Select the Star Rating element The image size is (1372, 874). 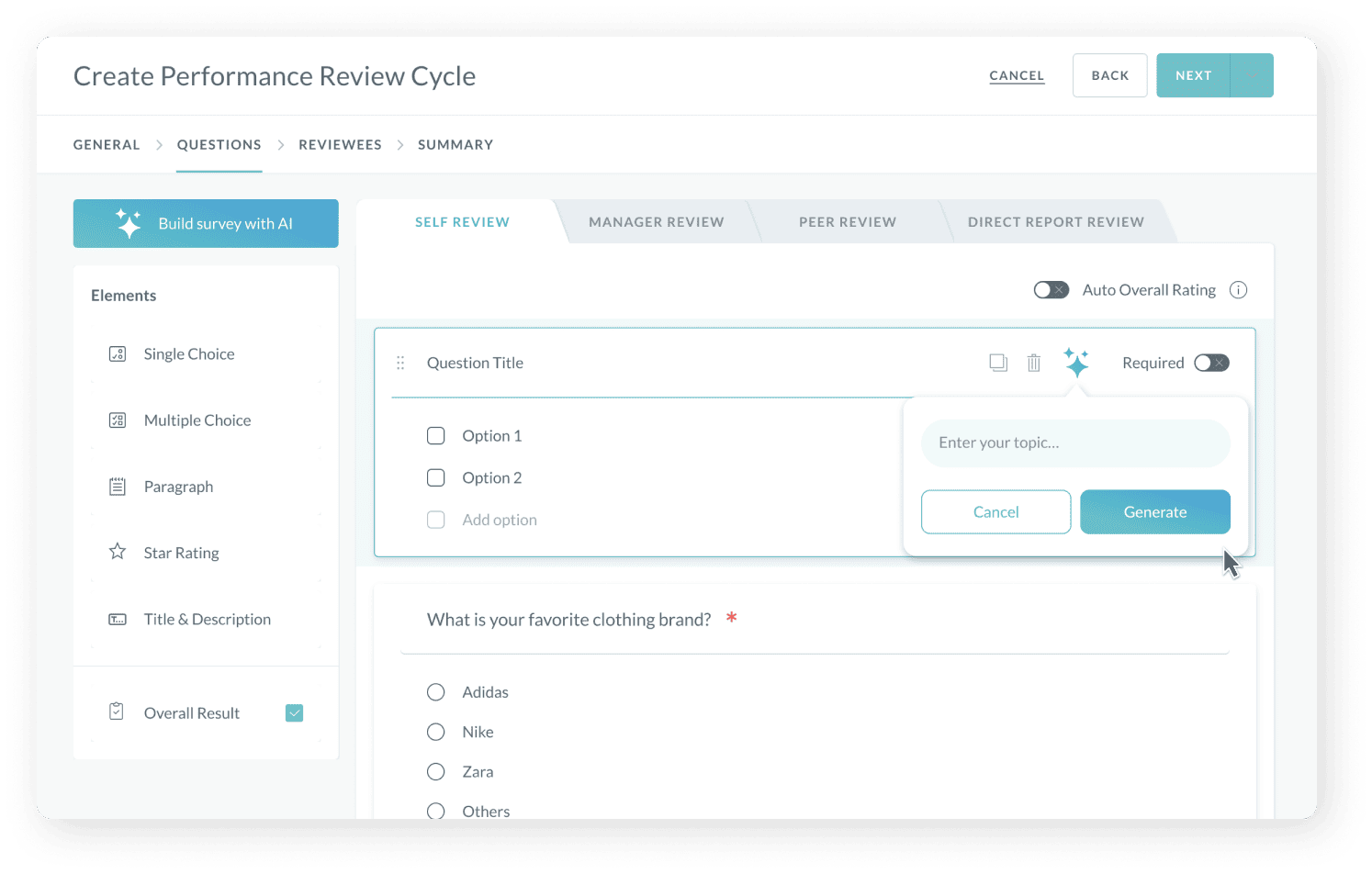click(181, 553)
